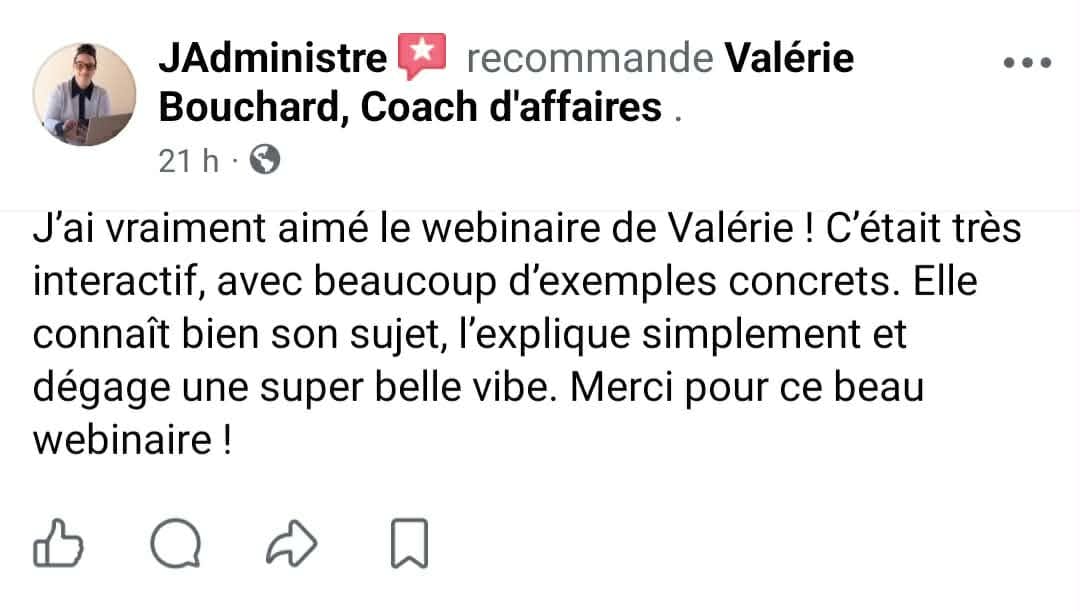1080x611 pixels.
Task: Share the recommendation with arrow icon
Action: pos(292,543)
